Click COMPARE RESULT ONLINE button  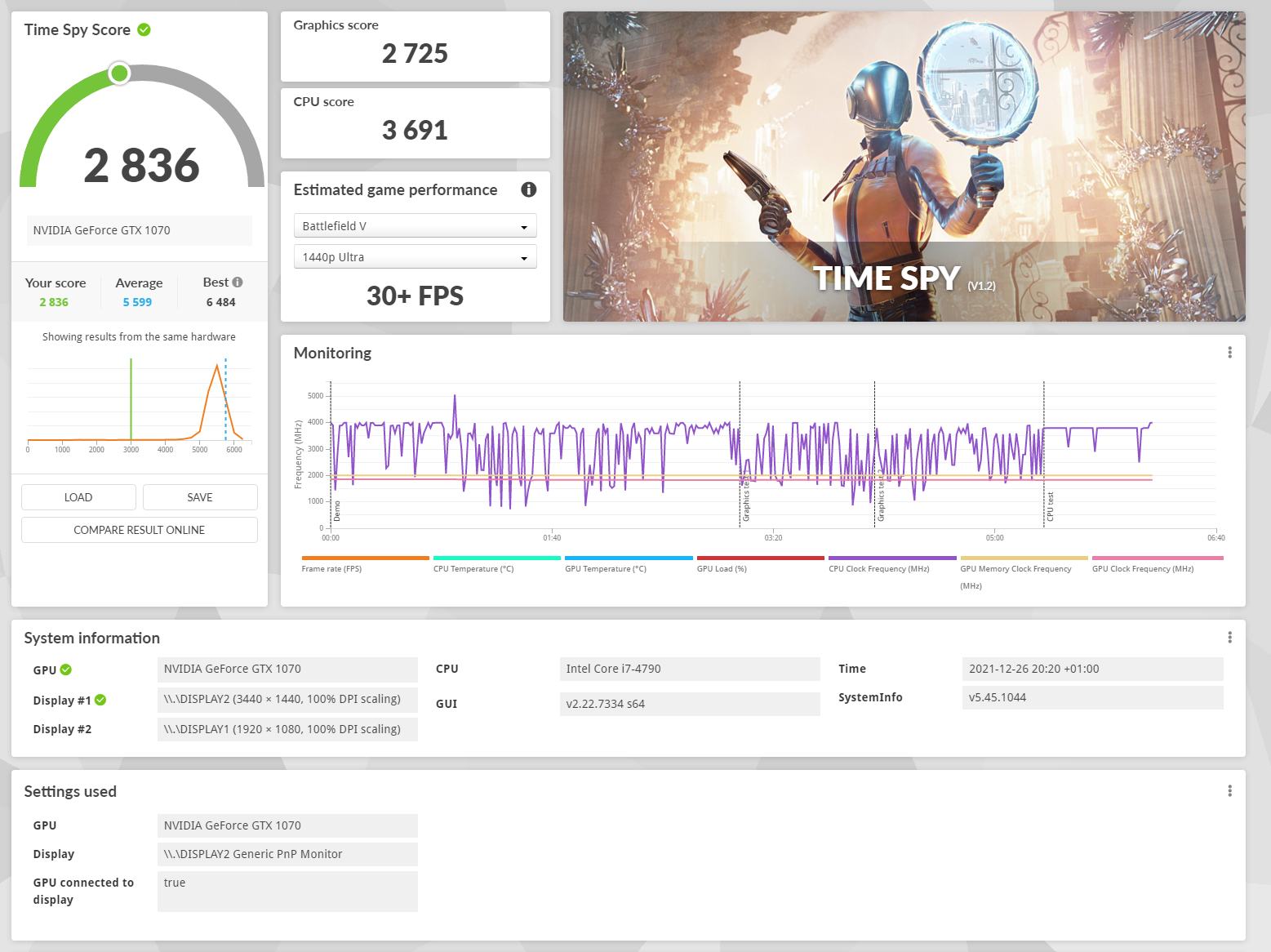140,530
